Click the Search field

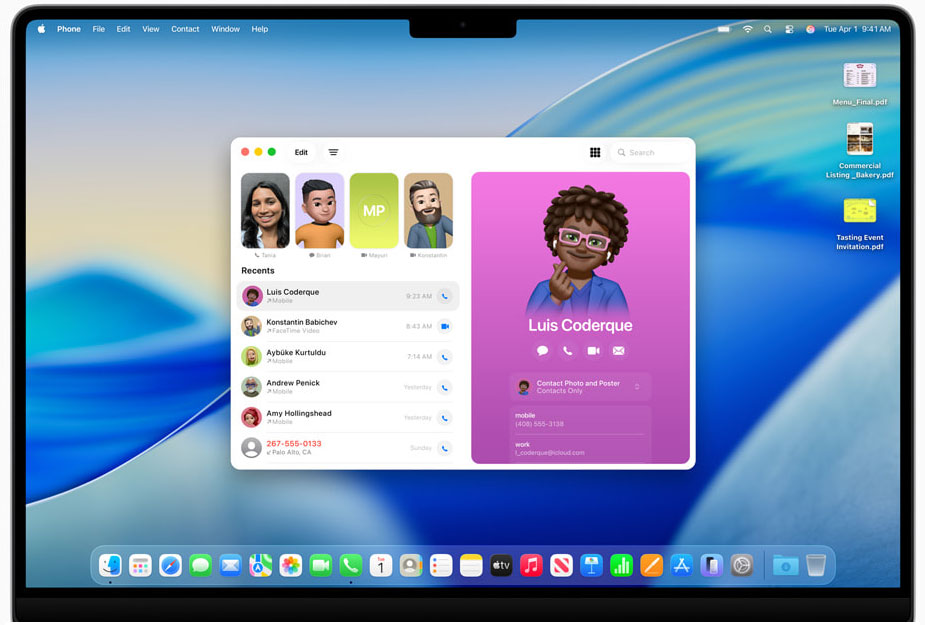(648, 152)
